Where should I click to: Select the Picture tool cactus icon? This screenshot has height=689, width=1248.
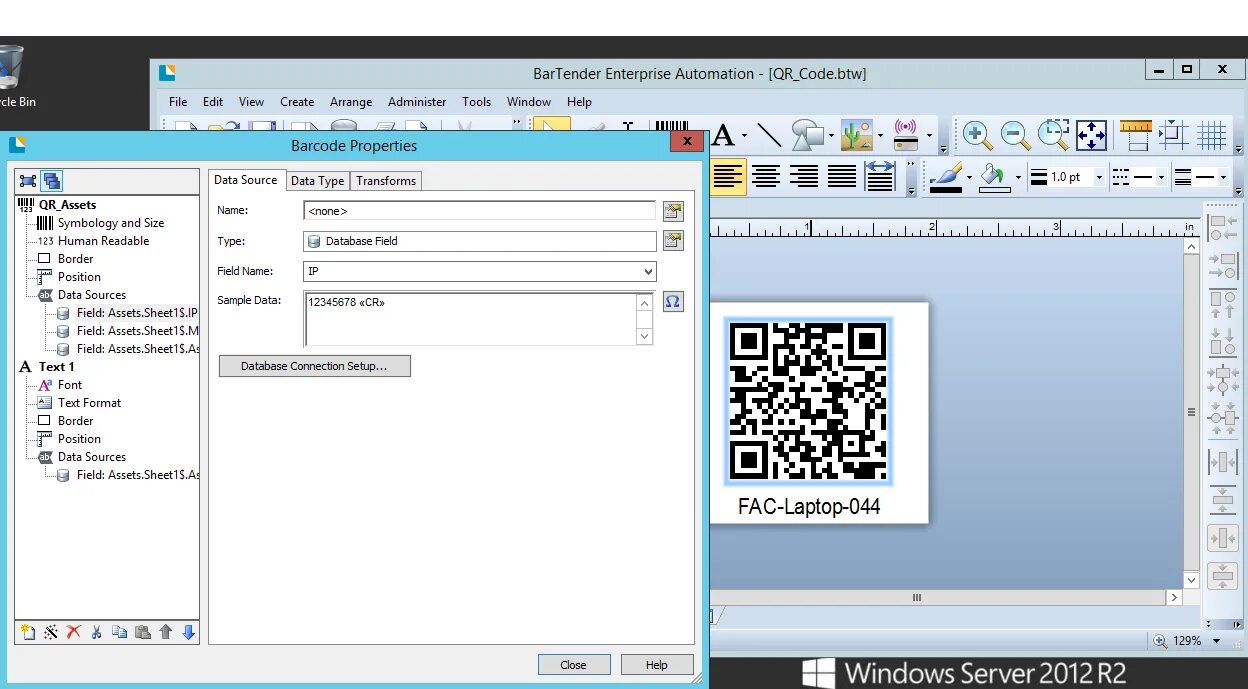(x=857, y=135)
